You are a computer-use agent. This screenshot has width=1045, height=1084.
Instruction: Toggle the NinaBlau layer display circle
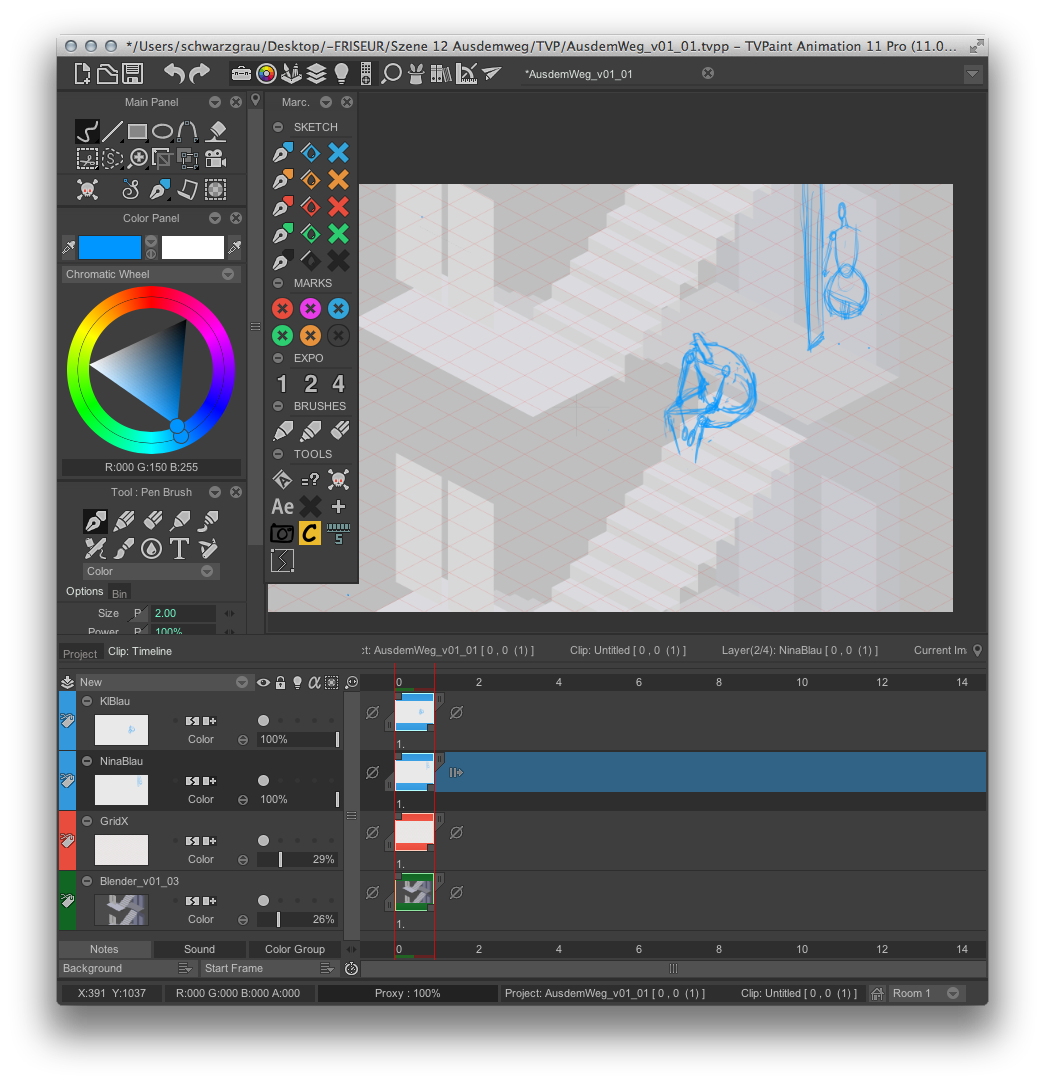pos(263,781)
